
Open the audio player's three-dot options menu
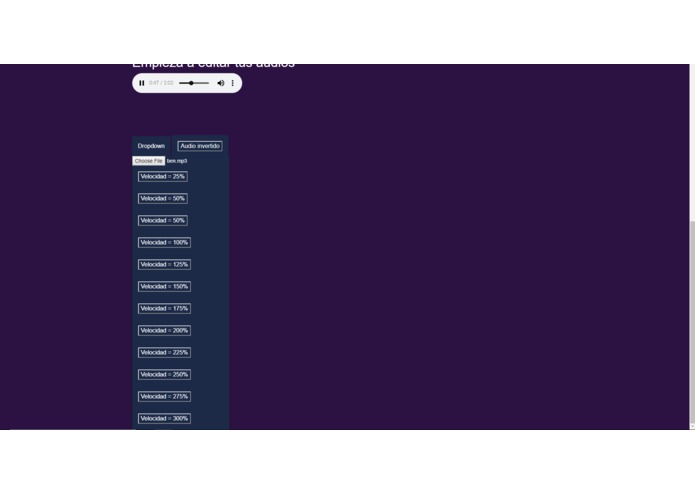(x=232, y=83)
